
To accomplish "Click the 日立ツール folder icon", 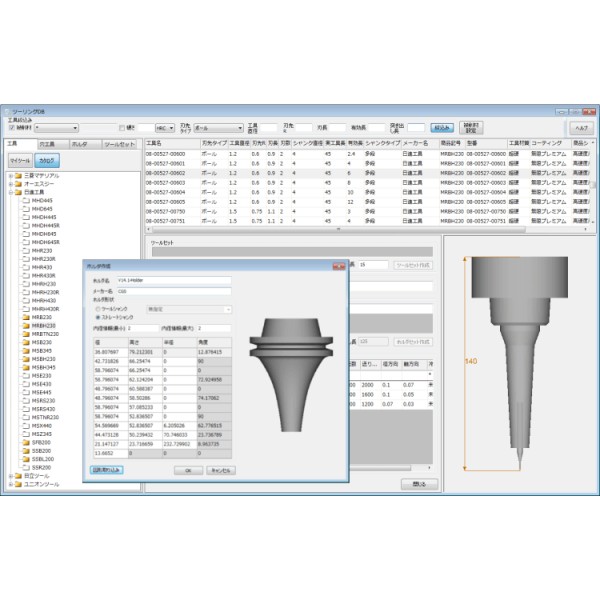I will click(18, 476).
